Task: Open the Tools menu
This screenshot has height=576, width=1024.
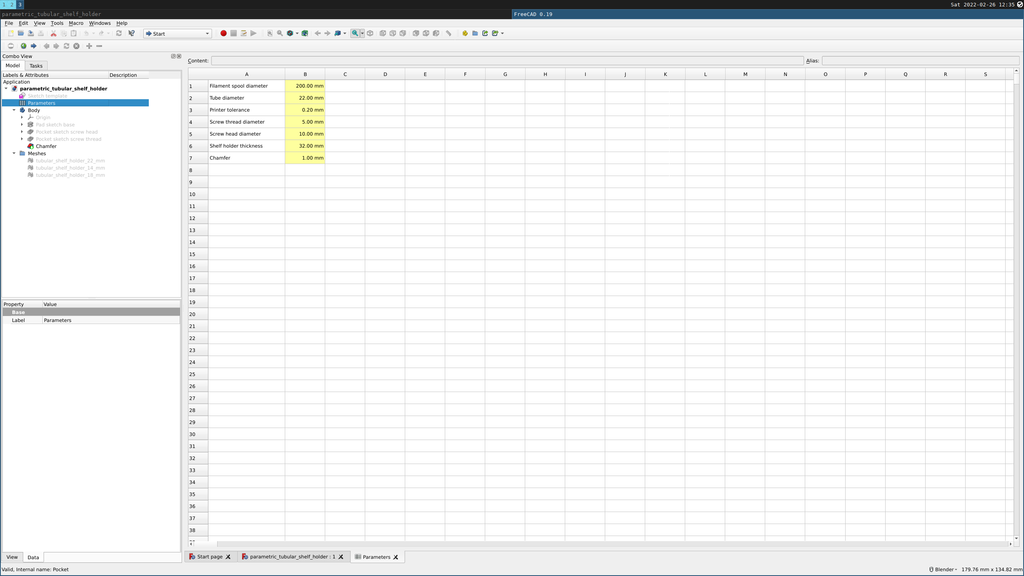Action: coord(57,23)
